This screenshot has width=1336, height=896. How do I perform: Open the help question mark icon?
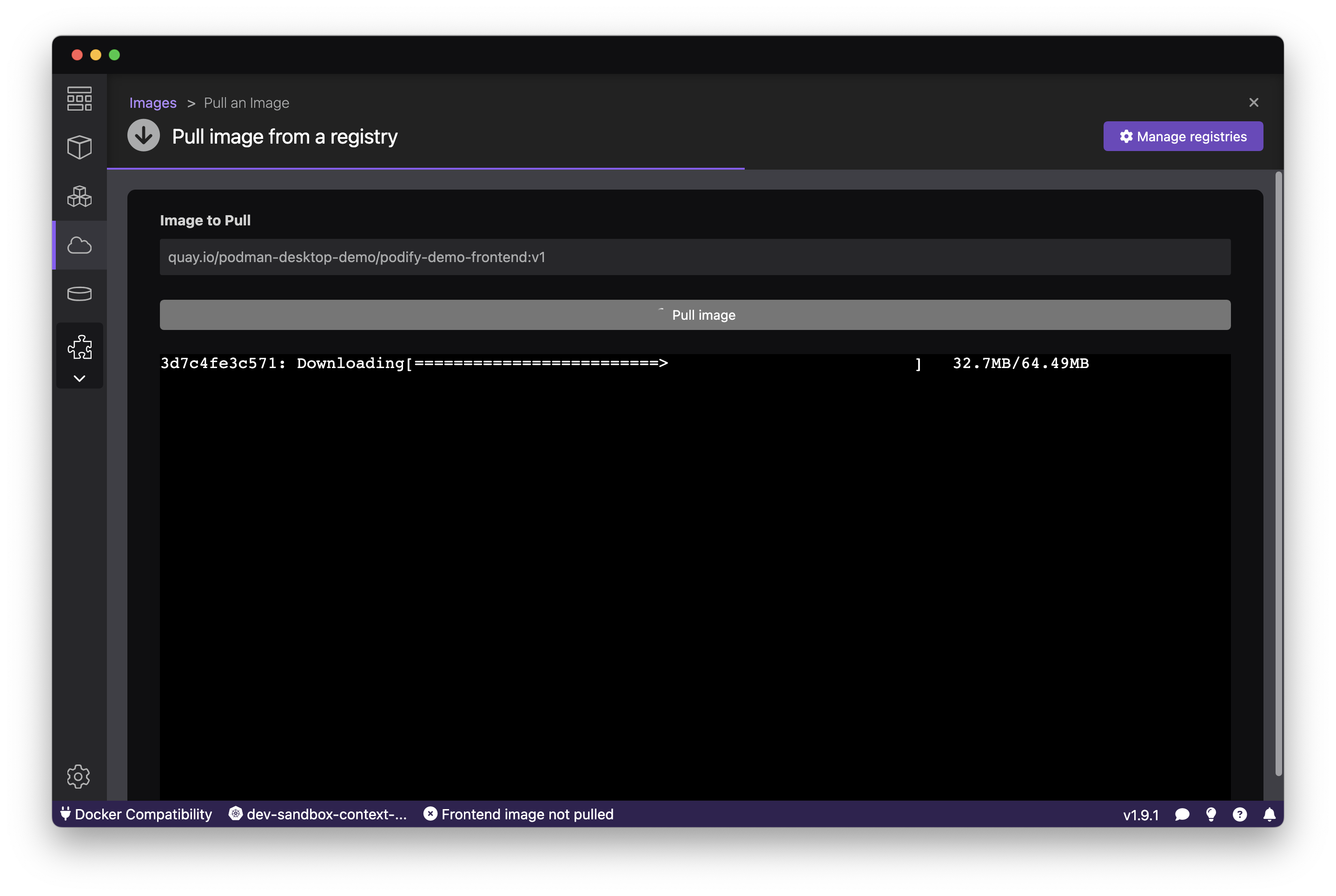click(1239, 815)
